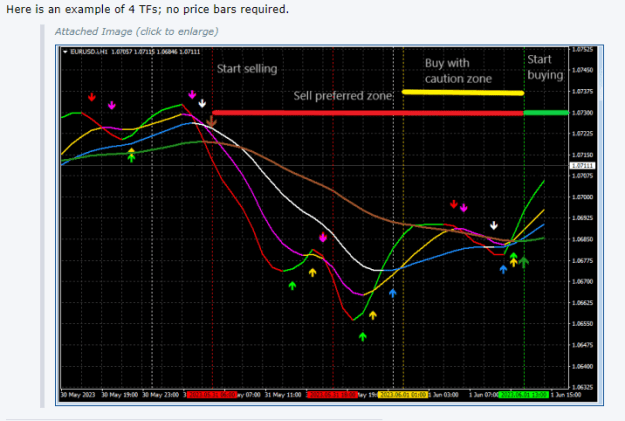Click the 1.07000 price axis label
Viewport: 625px width, 421px height.
click(582, 197)
